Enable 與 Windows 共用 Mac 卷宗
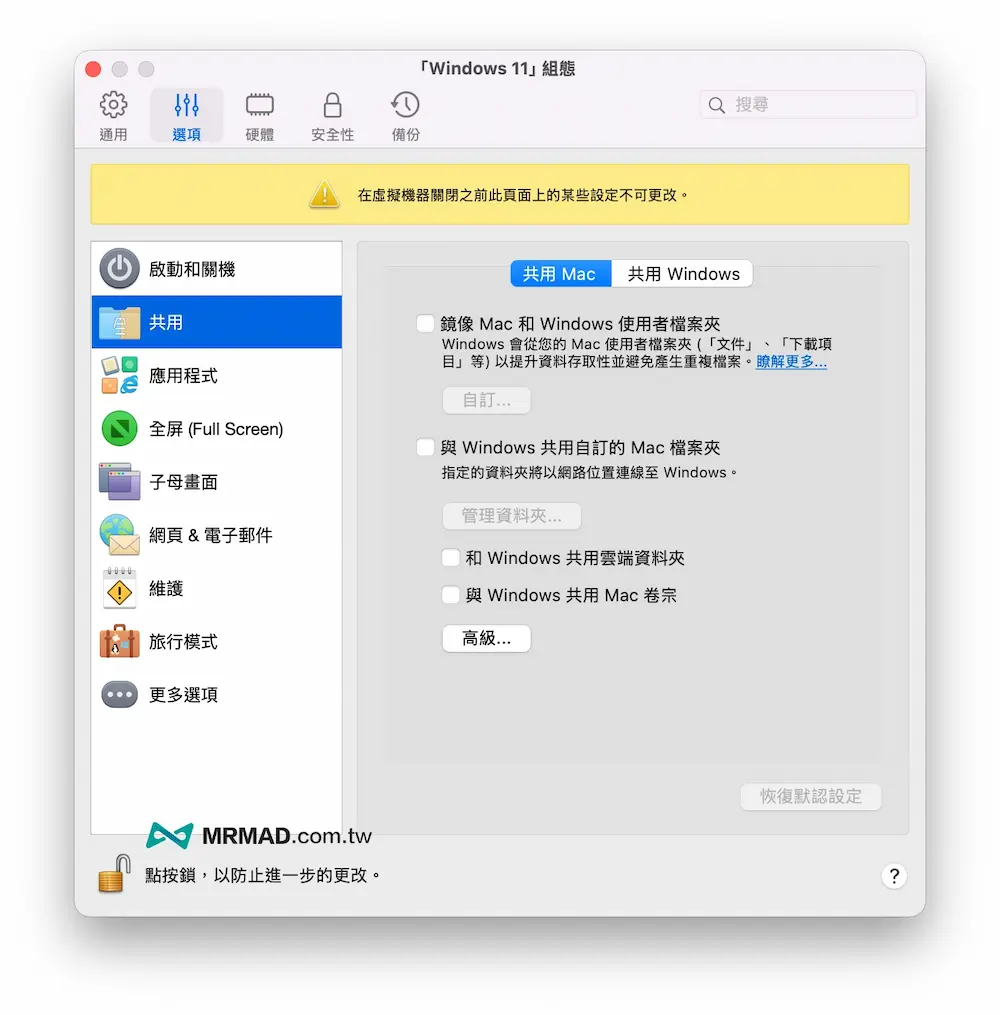 point(451,595)
